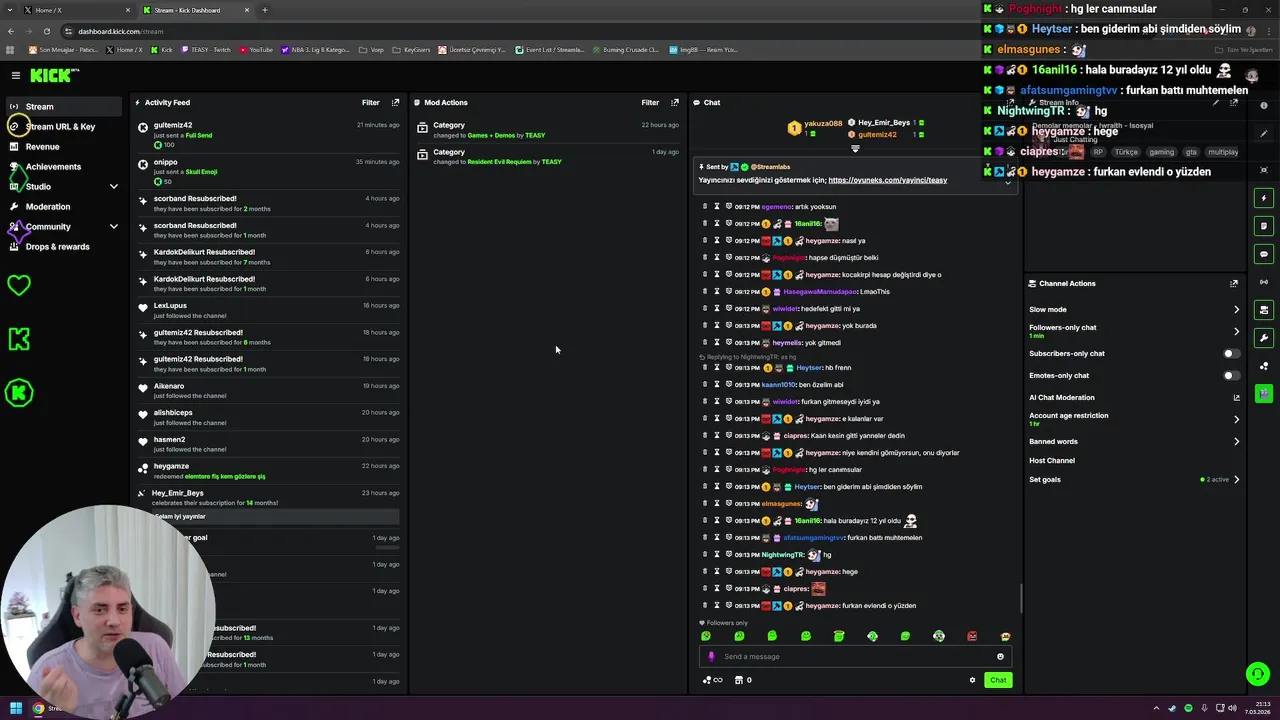Viewport: 1280px width, 720px height.
Task: Click the red angry emote quick button
Action: 972,636
